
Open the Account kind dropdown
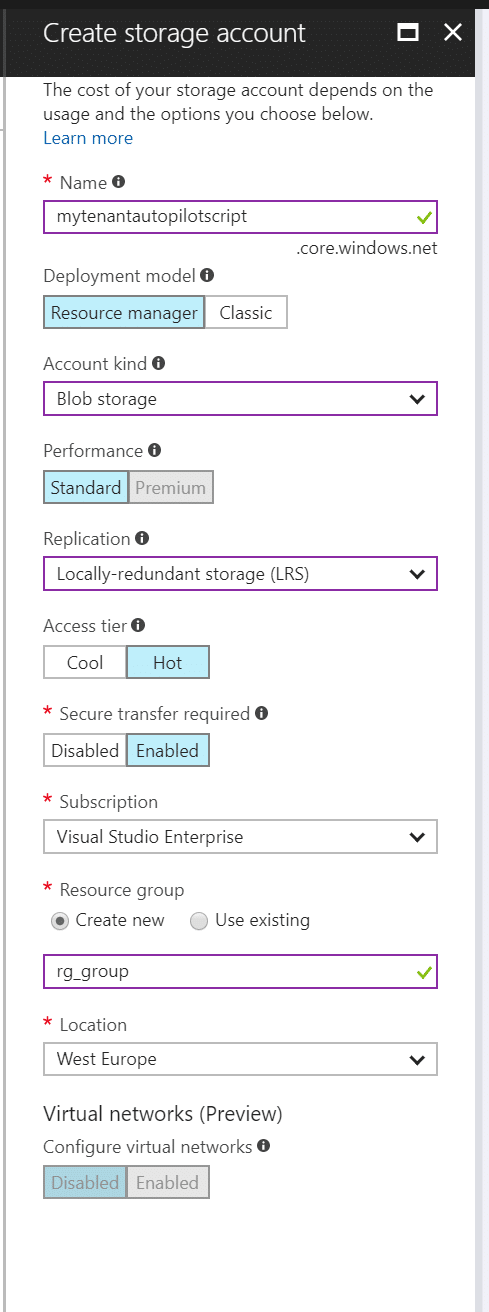click(x=240, y=399)
